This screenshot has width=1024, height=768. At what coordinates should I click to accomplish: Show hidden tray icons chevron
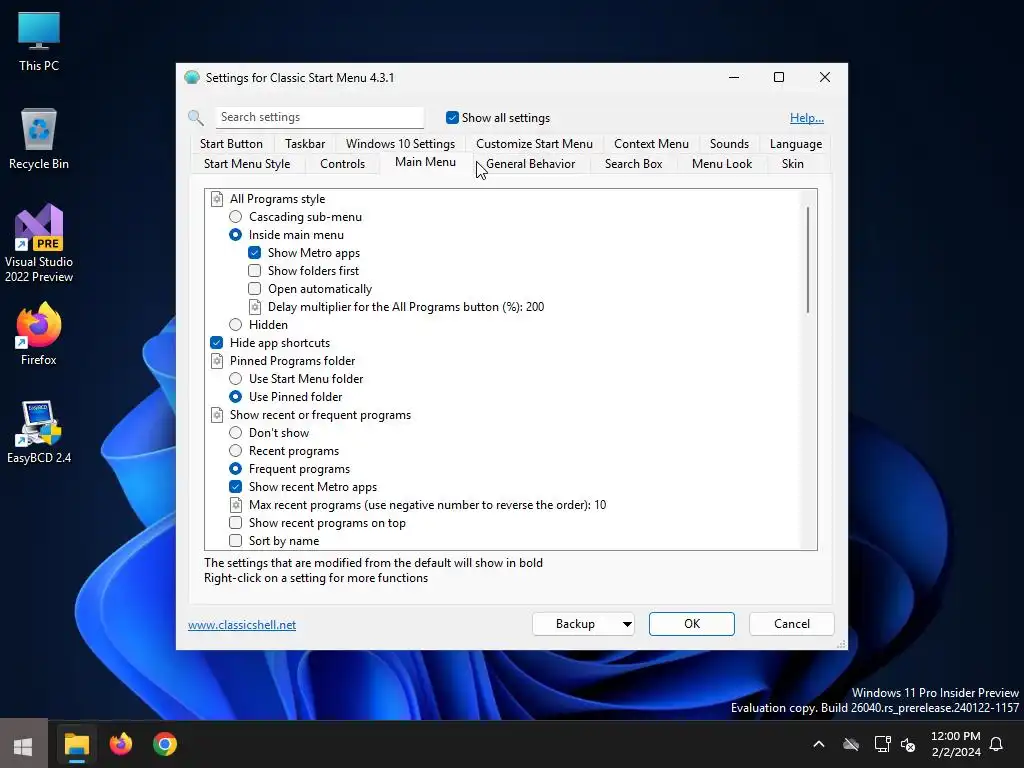(x=818, y=744)
